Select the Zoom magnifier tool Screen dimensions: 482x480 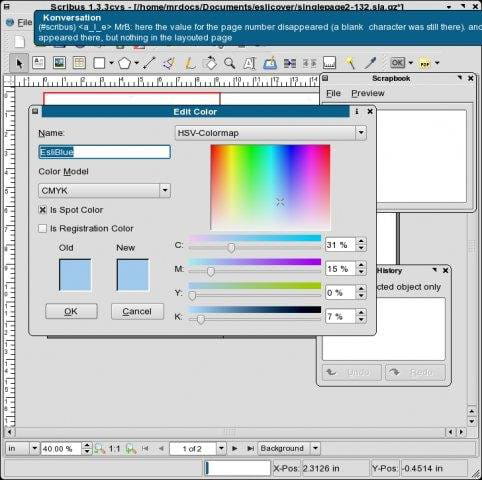(229, 63)
